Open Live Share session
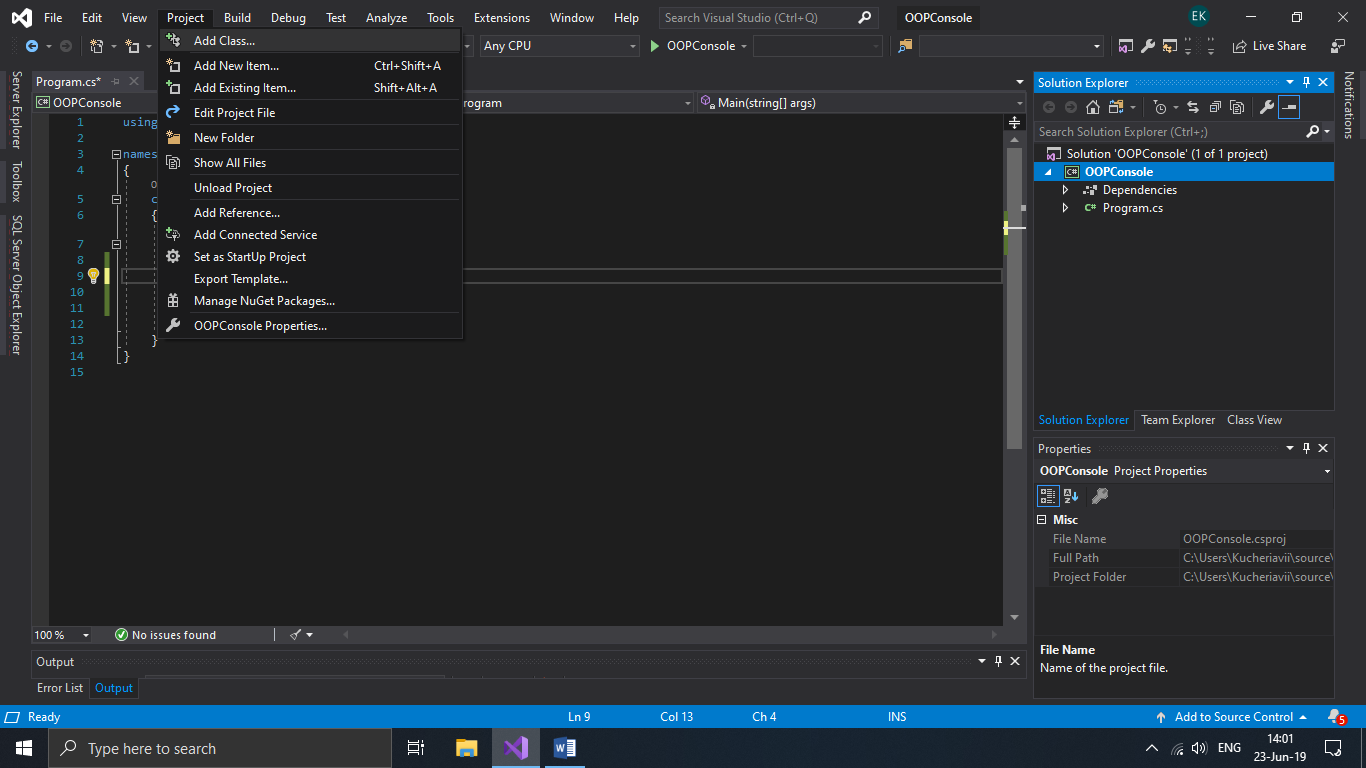Viewport: 1366px width, 768px height. coord(1269,46)
